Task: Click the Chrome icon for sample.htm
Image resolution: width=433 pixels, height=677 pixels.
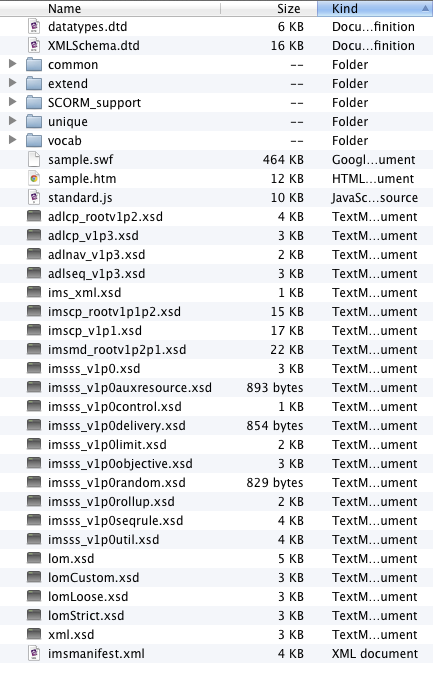Action: 34,179
